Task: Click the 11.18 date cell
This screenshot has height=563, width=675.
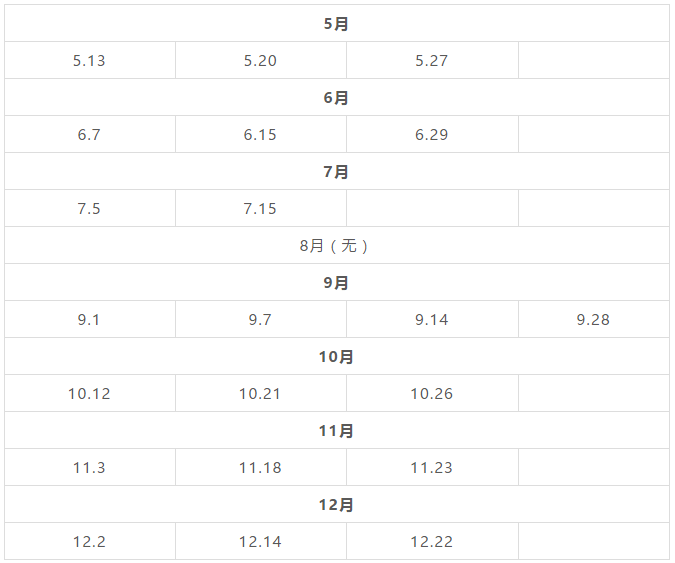Action: [x=260, y=467]
